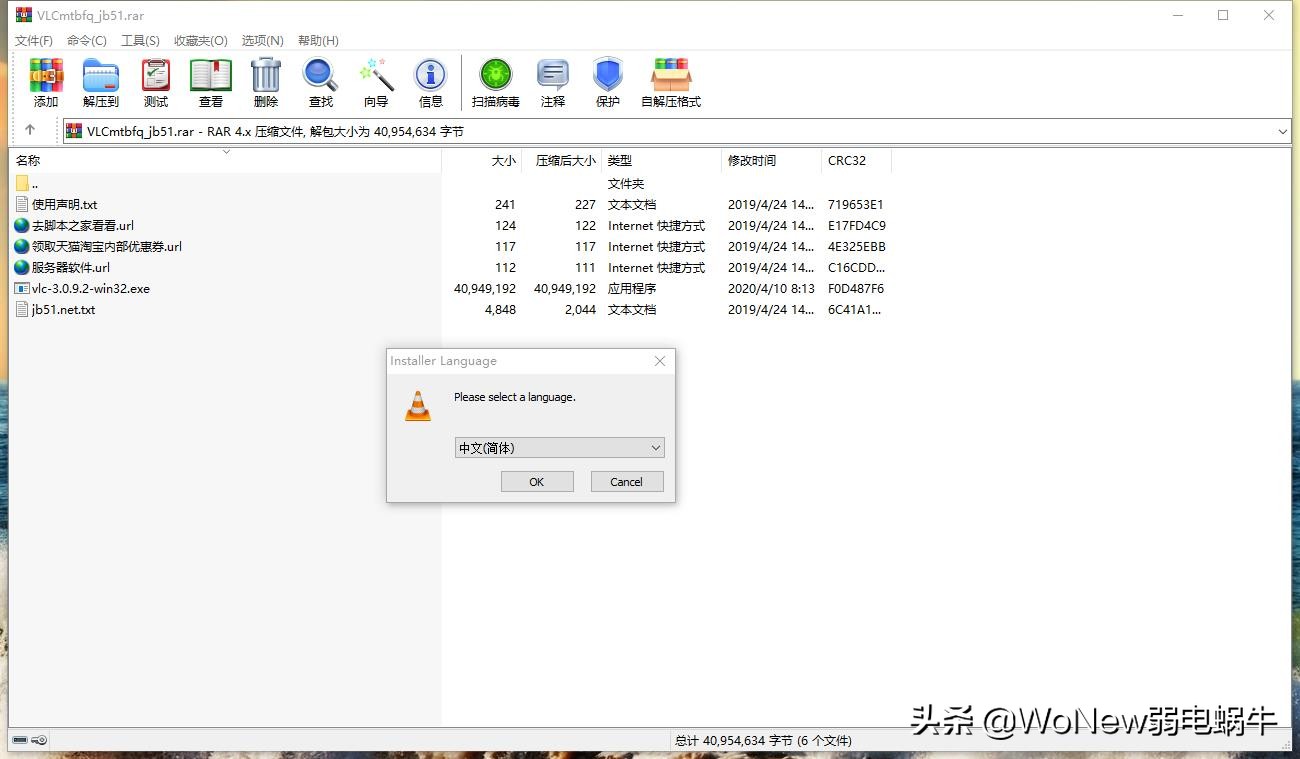The height and width of the screenshot is (759, 1300).
Task: Collapse the 名称 column sort arrow
Action: [x=226, y=152]
